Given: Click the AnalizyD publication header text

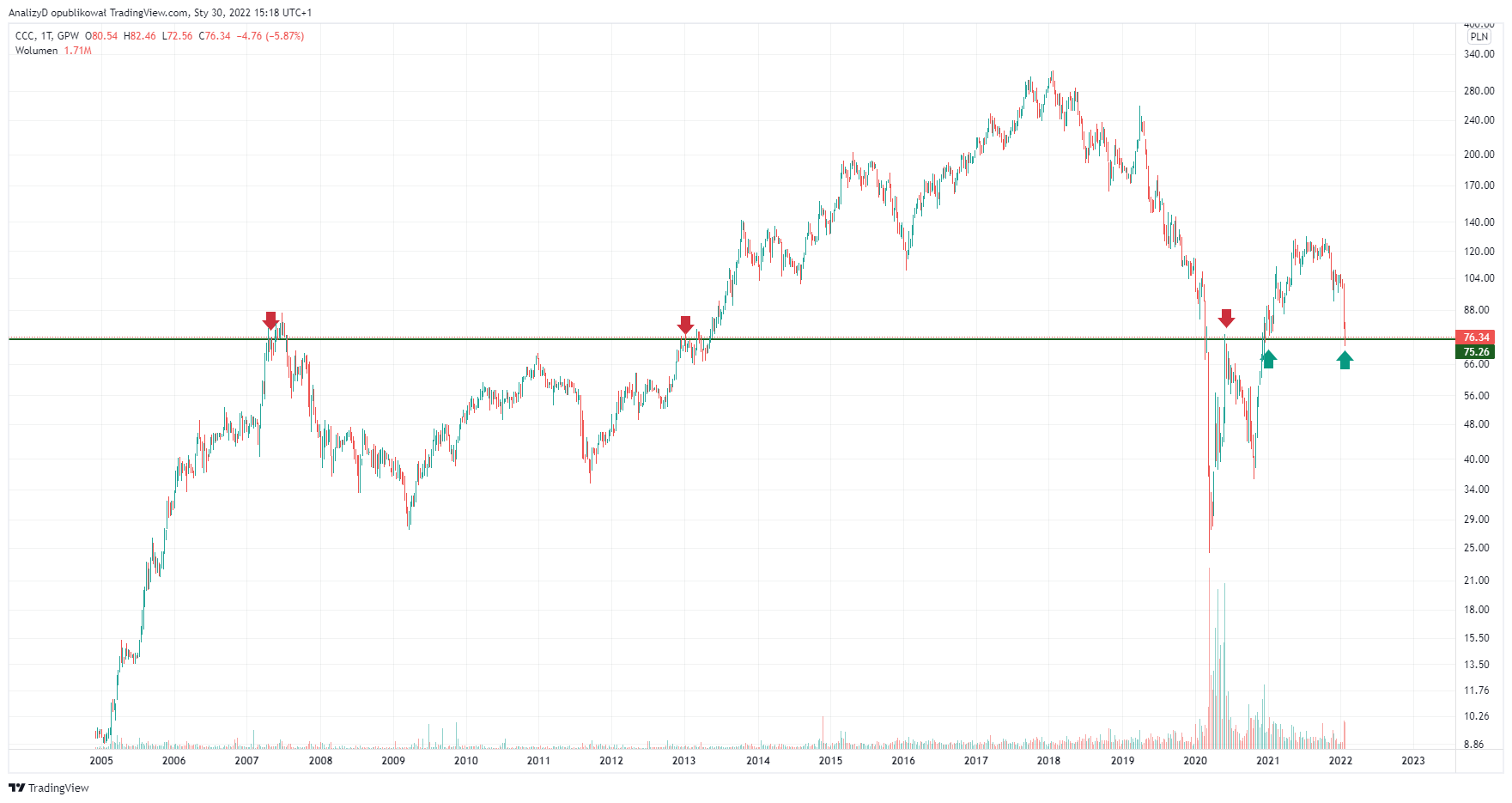Looking at the screenshot, I should click(161, 13).
